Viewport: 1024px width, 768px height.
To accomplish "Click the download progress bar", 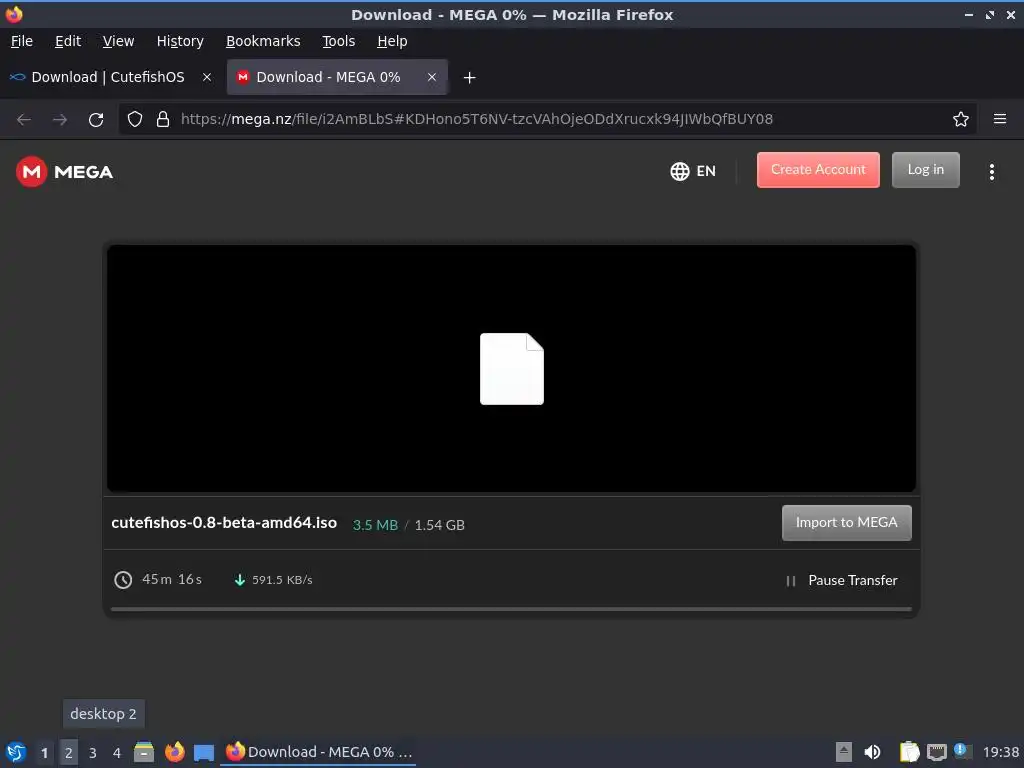I will [511, 609].
